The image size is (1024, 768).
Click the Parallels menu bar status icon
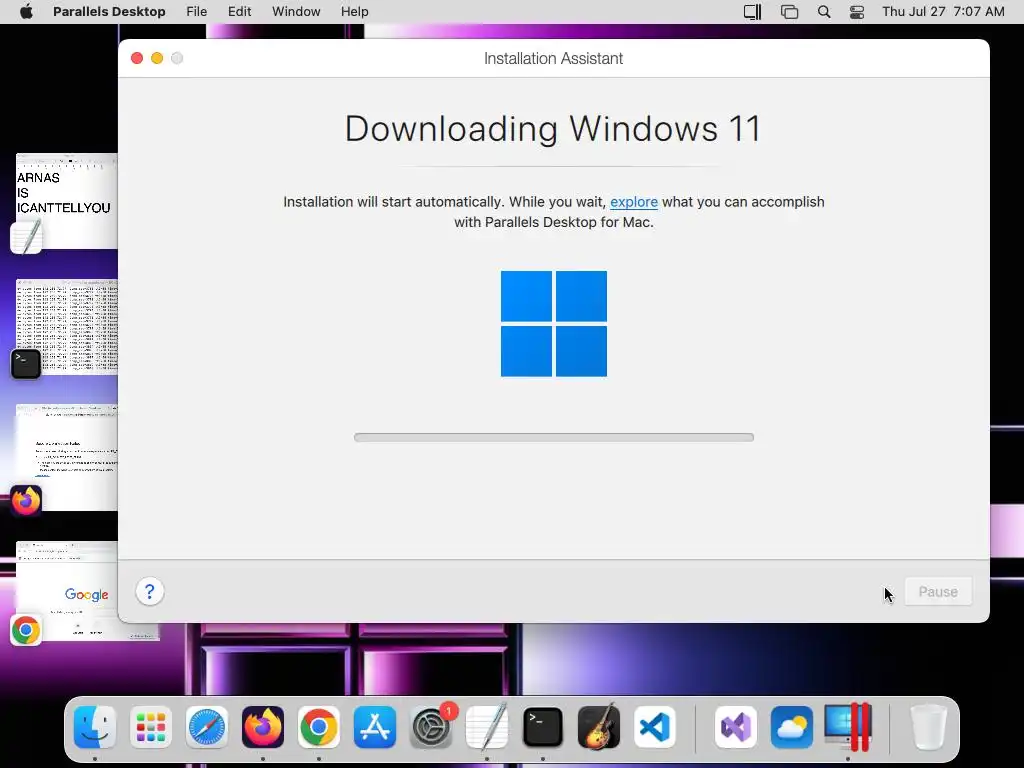(x=752, y=12)
